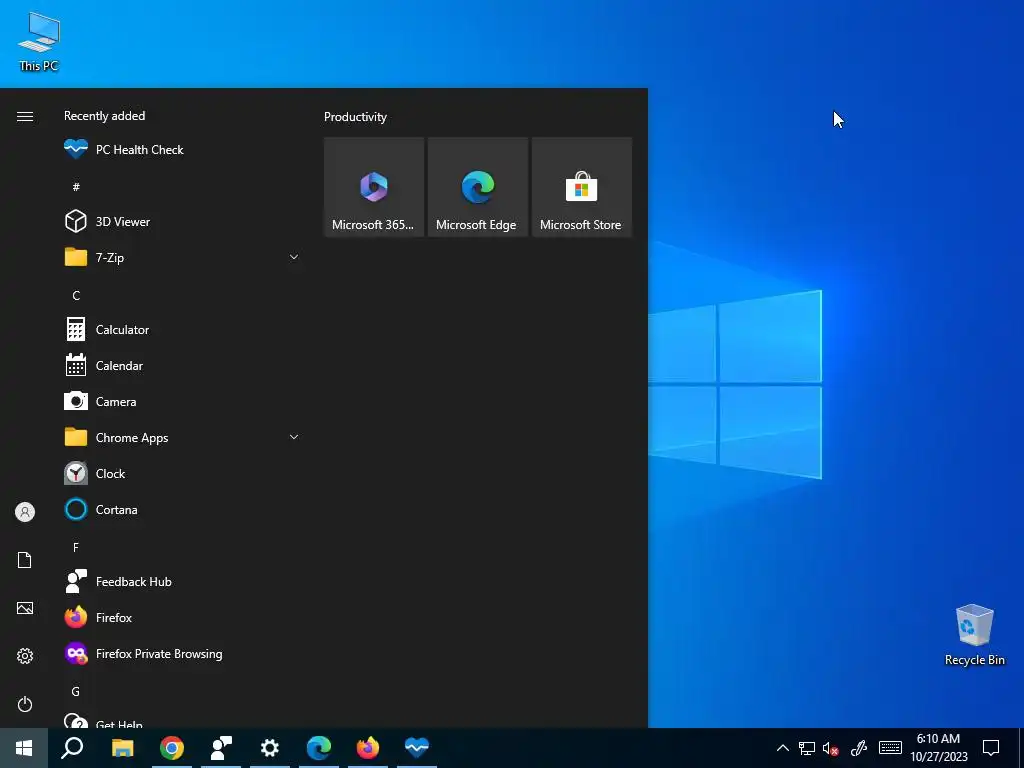Open PC Health Check from Recently added

click(x=181, y=150)
